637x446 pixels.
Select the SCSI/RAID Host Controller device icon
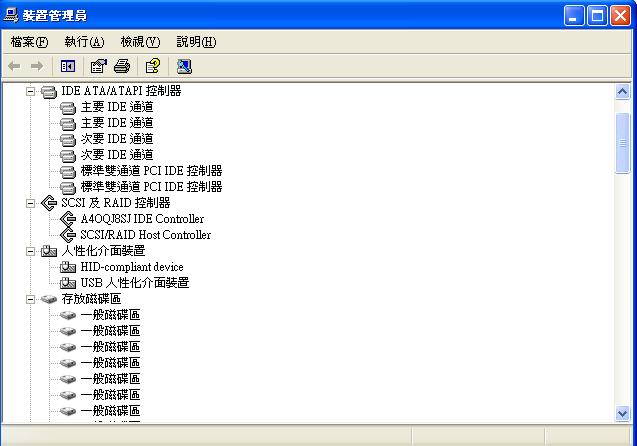point(68,235)
